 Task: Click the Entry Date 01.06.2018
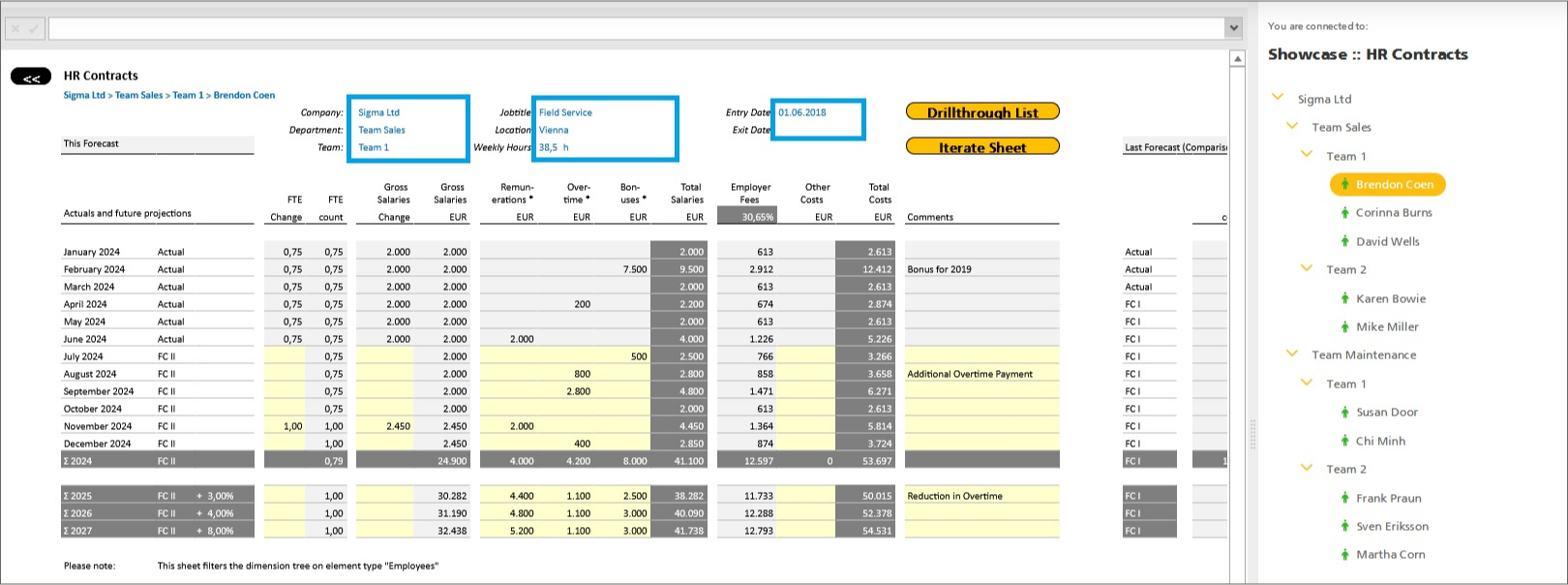pyautogui.click(x=802, y=112)
